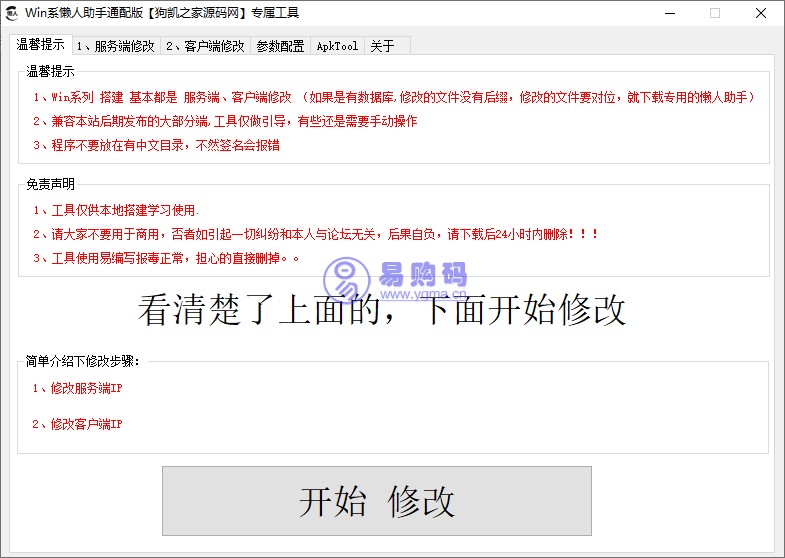Click the 简单介绍下修改步骤 group label

click(83, 361)
